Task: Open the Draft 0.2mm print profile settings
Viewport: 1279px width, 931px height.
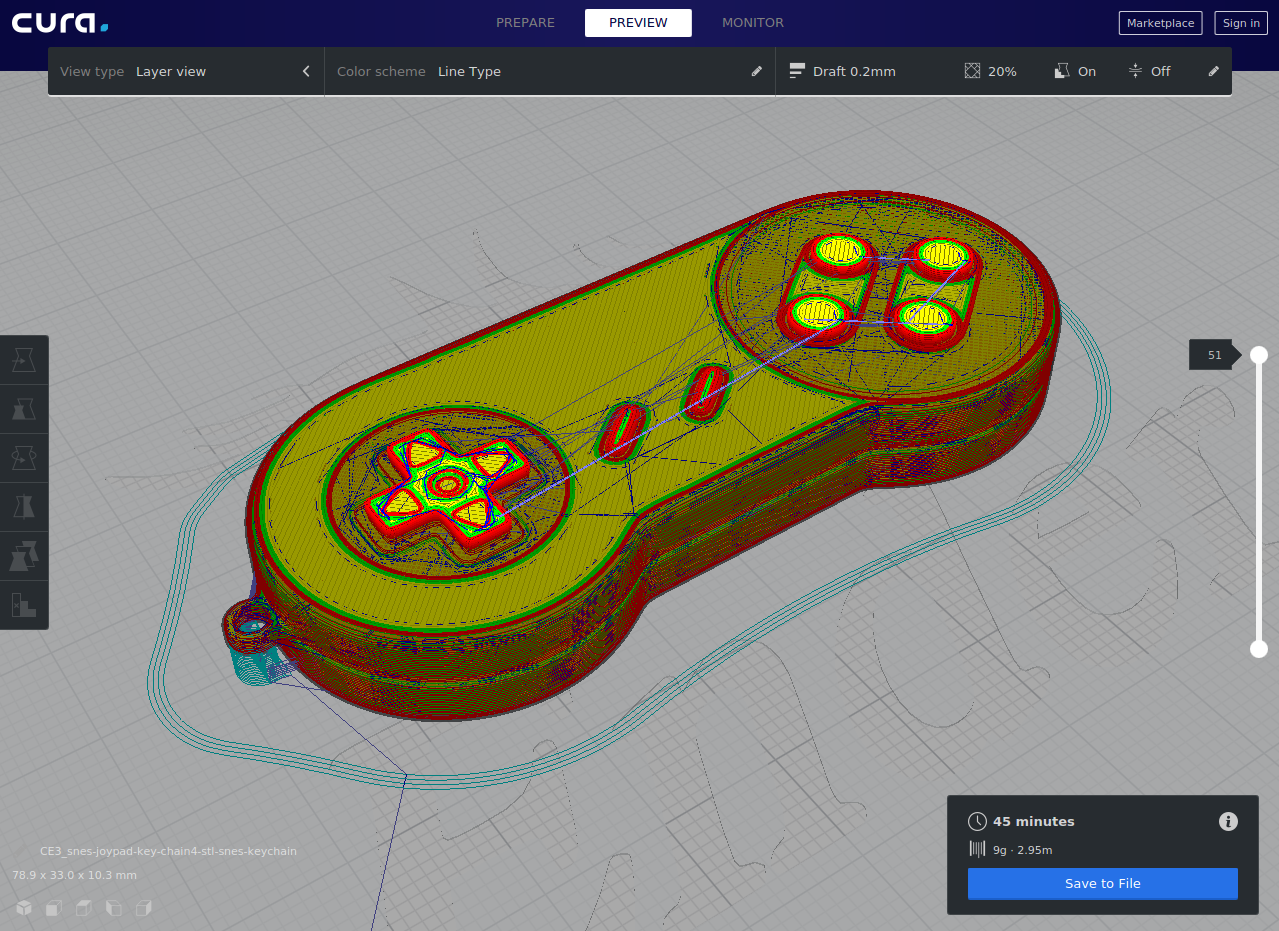Action: point(843,72)
